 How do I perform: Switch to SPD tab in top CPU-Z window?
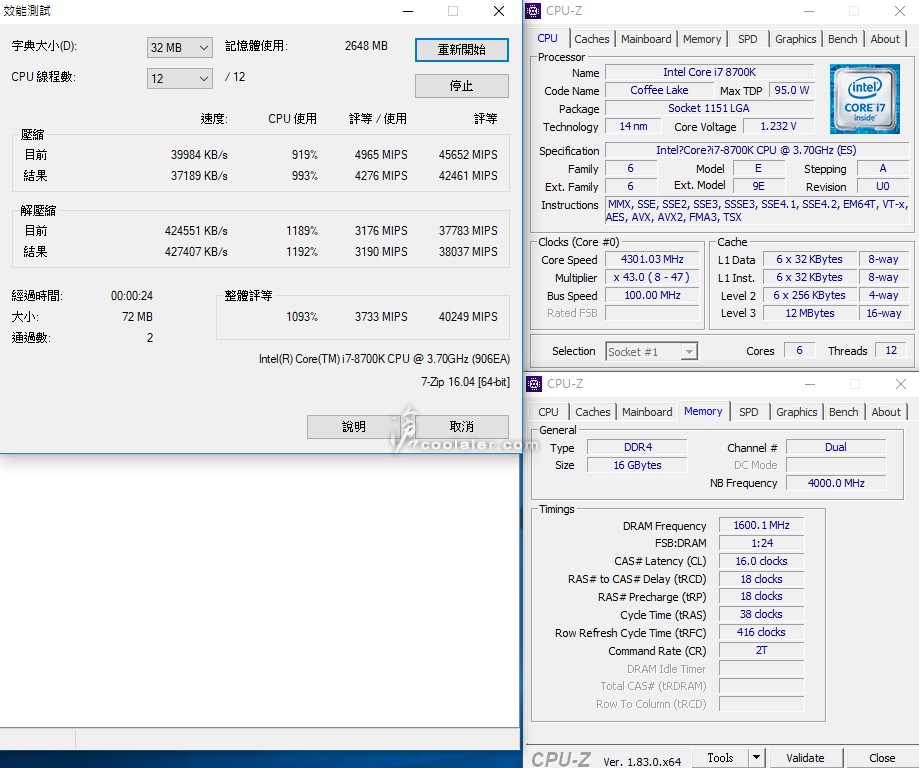tap(747, 39)
